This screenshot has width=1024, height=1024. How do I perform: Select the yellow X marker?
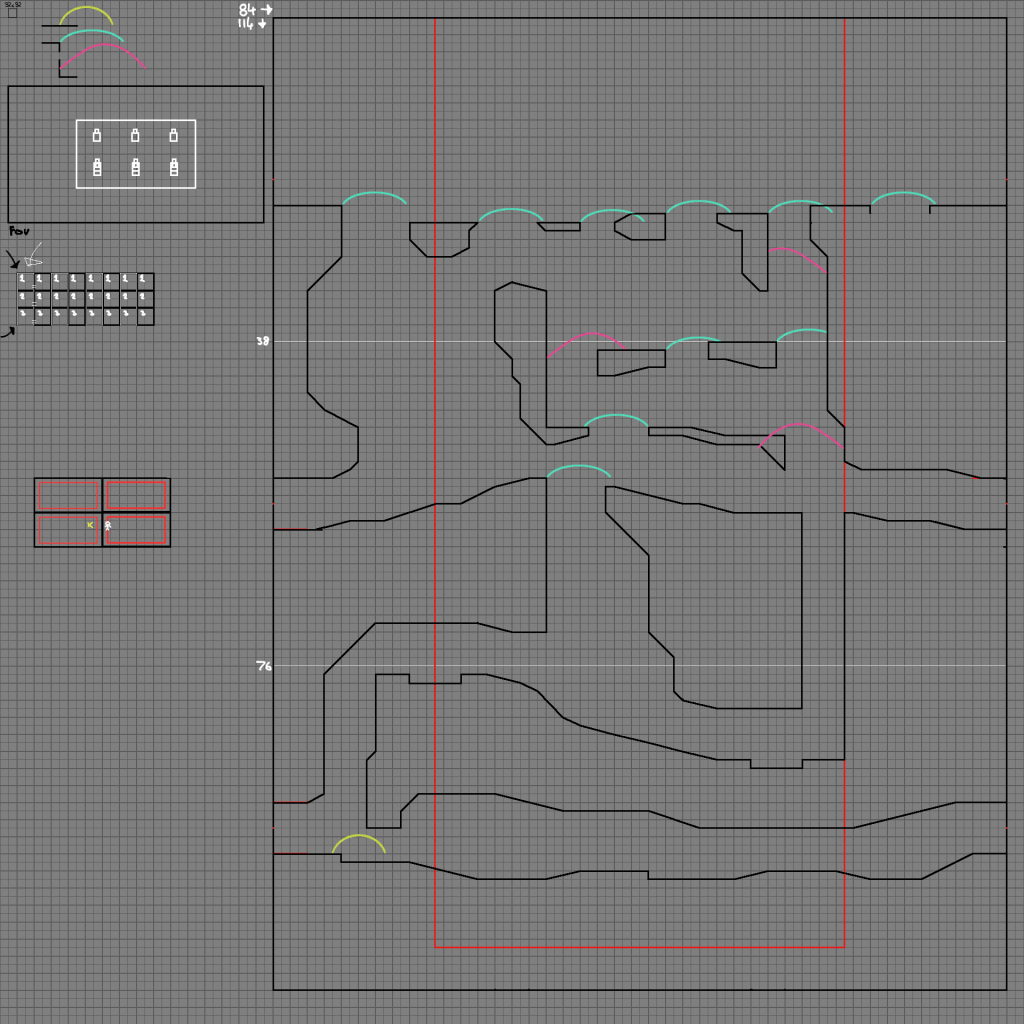90,524
